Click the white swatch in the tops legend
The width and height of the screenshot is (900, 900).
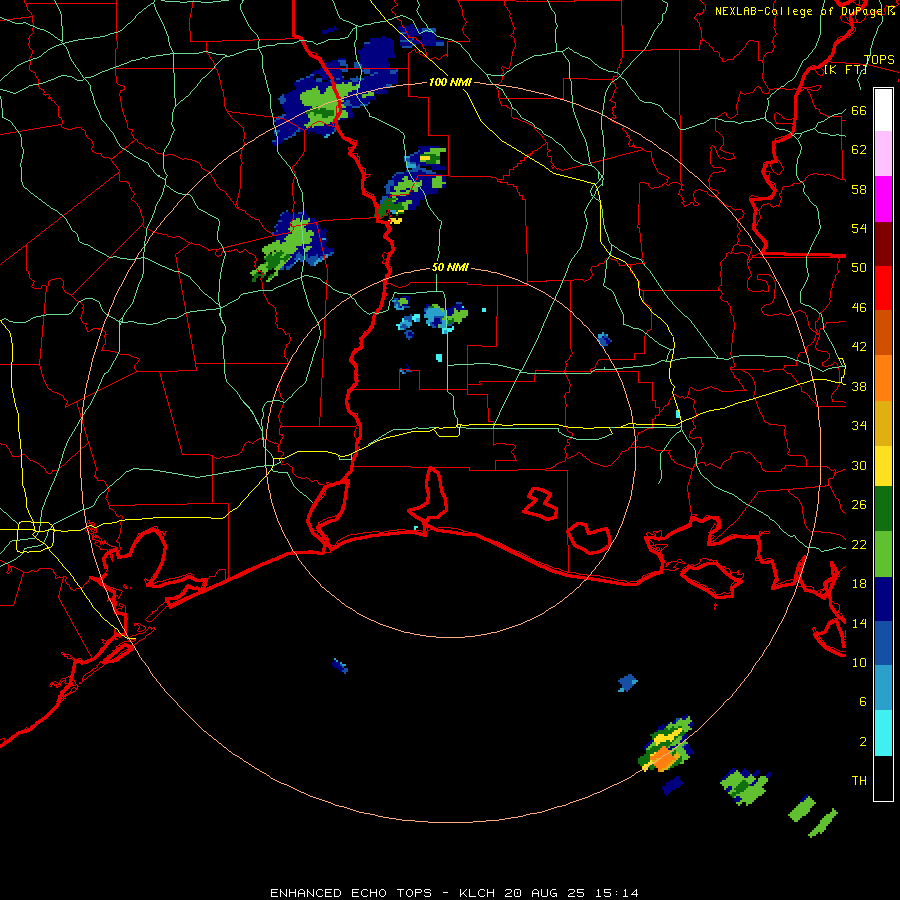[883, 110]
